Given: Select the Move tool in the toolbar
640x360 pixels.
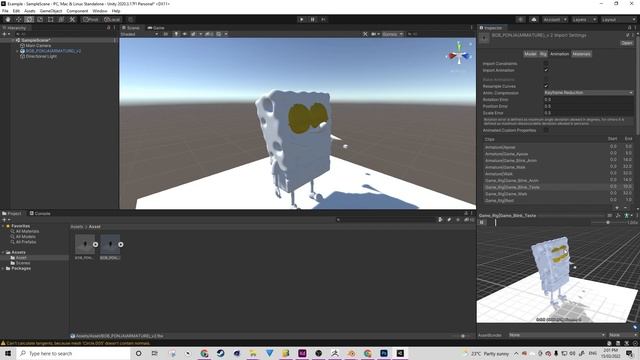Looking at the screenshot, I should [x=18, y=19].
